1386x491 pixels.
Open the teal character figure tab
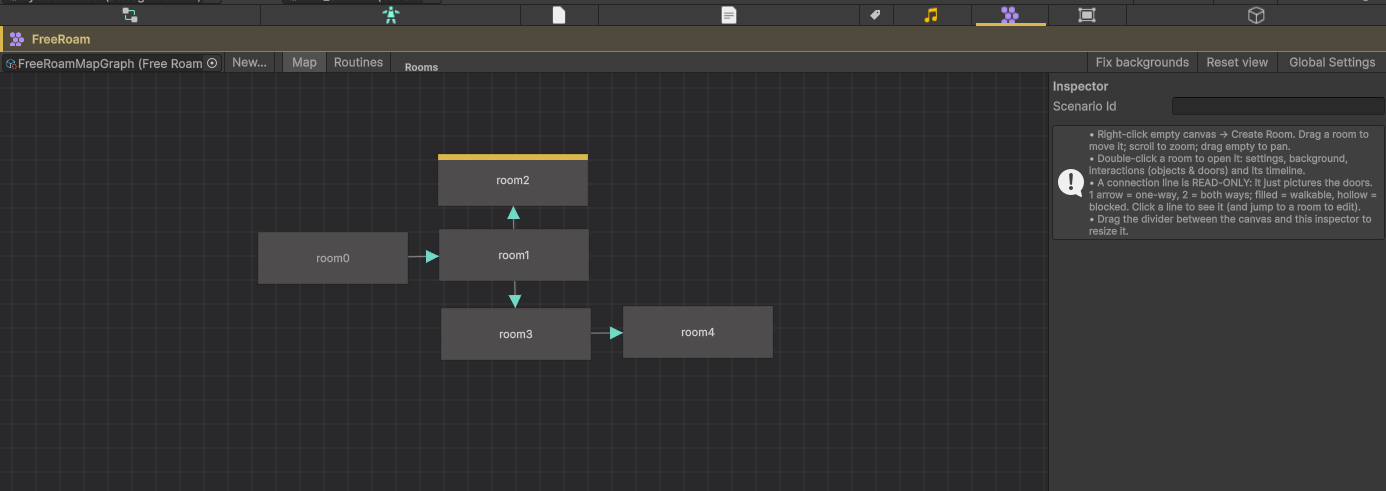391,15
